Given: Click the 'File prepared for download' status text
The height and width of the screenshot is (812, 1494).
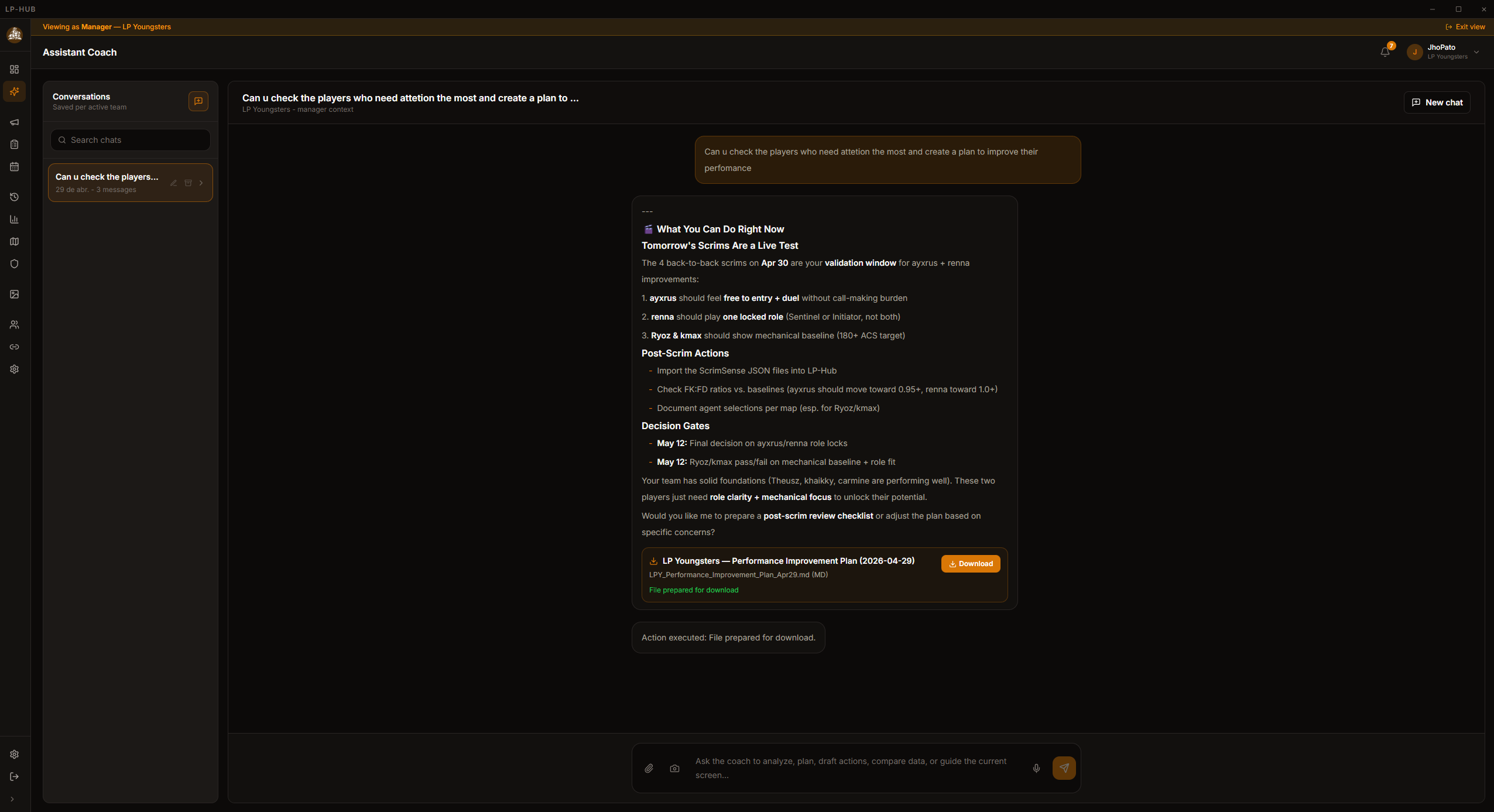Looking at the screenshot, I should 694,590.
